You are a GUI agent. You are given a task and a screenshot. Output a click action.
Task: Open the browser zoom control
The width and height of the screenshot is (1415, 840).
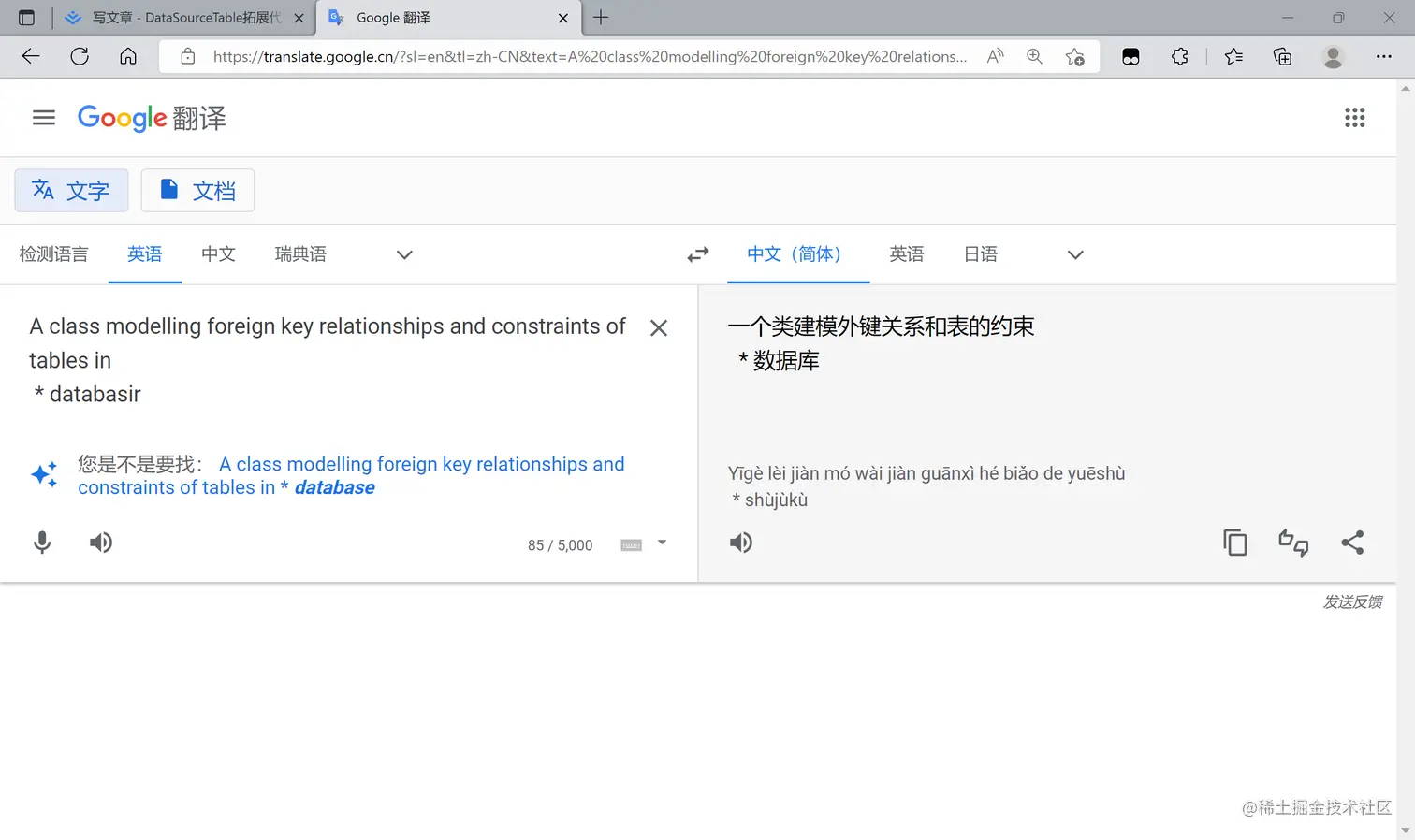coord(1034,56)
